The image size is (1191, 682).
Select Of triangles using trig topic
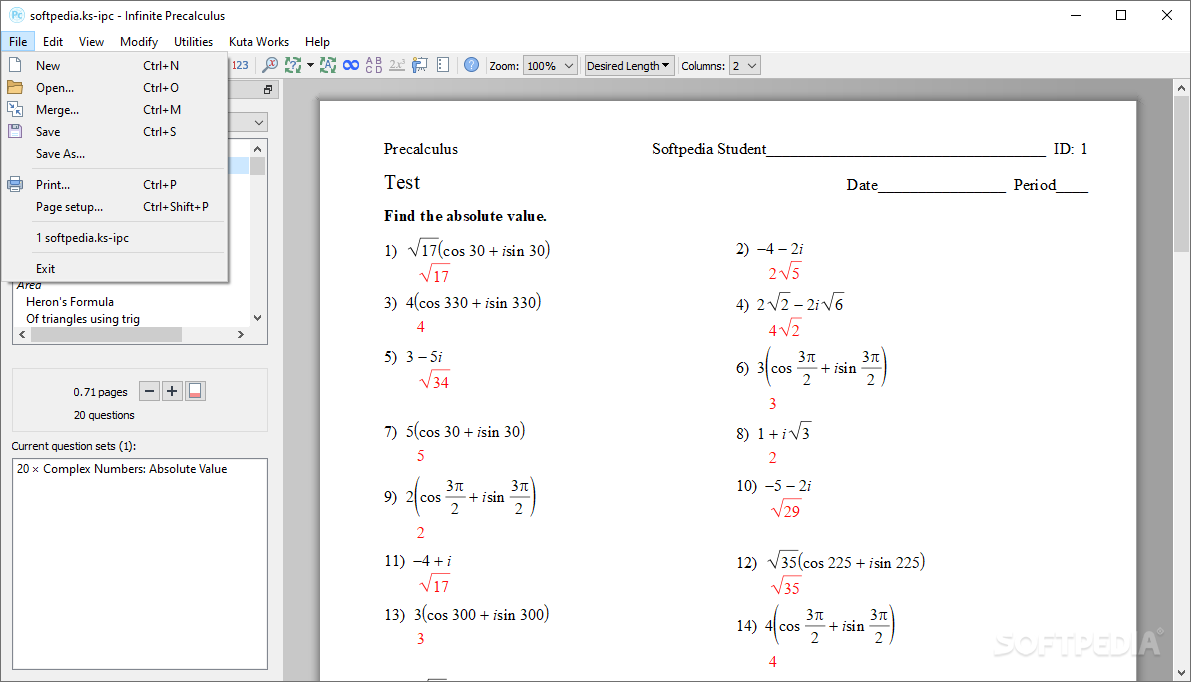click(83, 319)
